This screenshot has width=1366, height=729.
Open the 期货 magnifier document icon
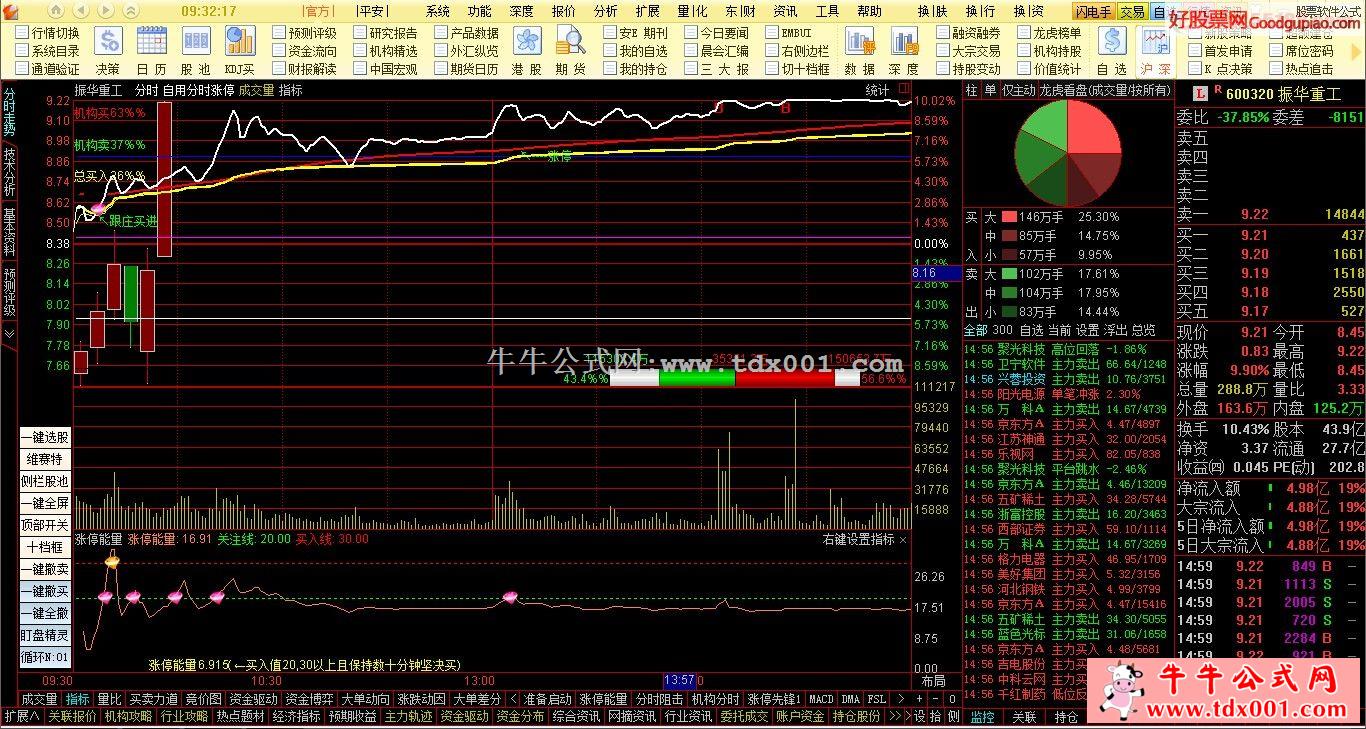[x=571, y=41]
